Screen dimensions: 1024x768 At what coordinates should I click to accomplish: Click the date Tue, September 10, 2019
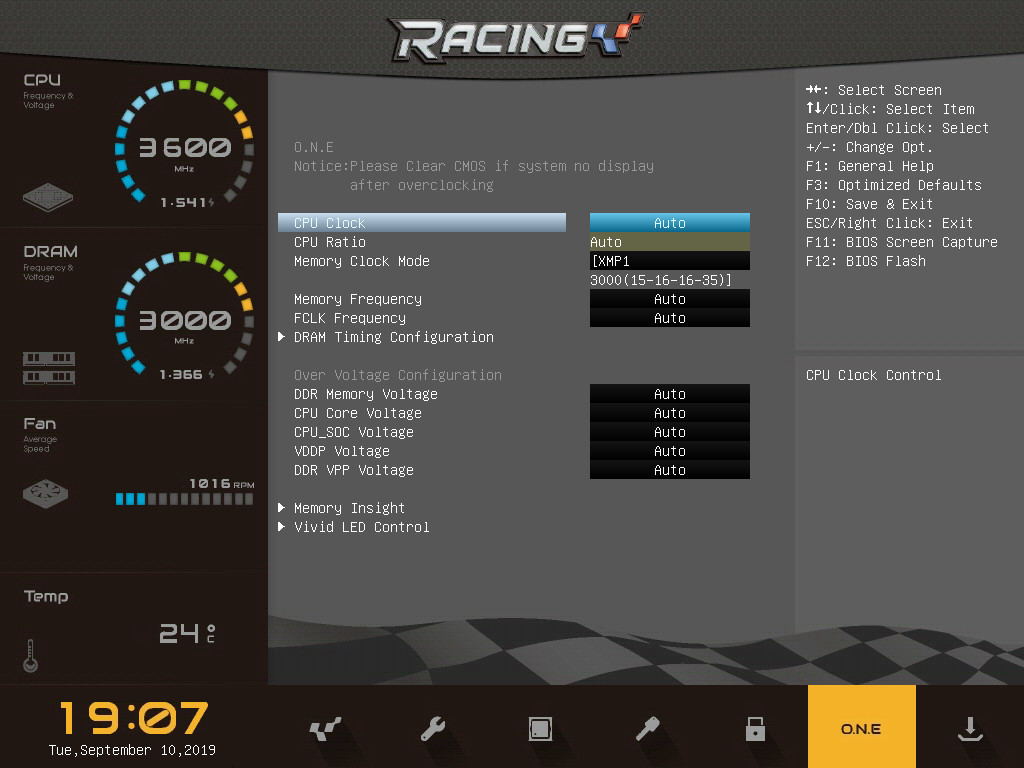coord(133,750)
